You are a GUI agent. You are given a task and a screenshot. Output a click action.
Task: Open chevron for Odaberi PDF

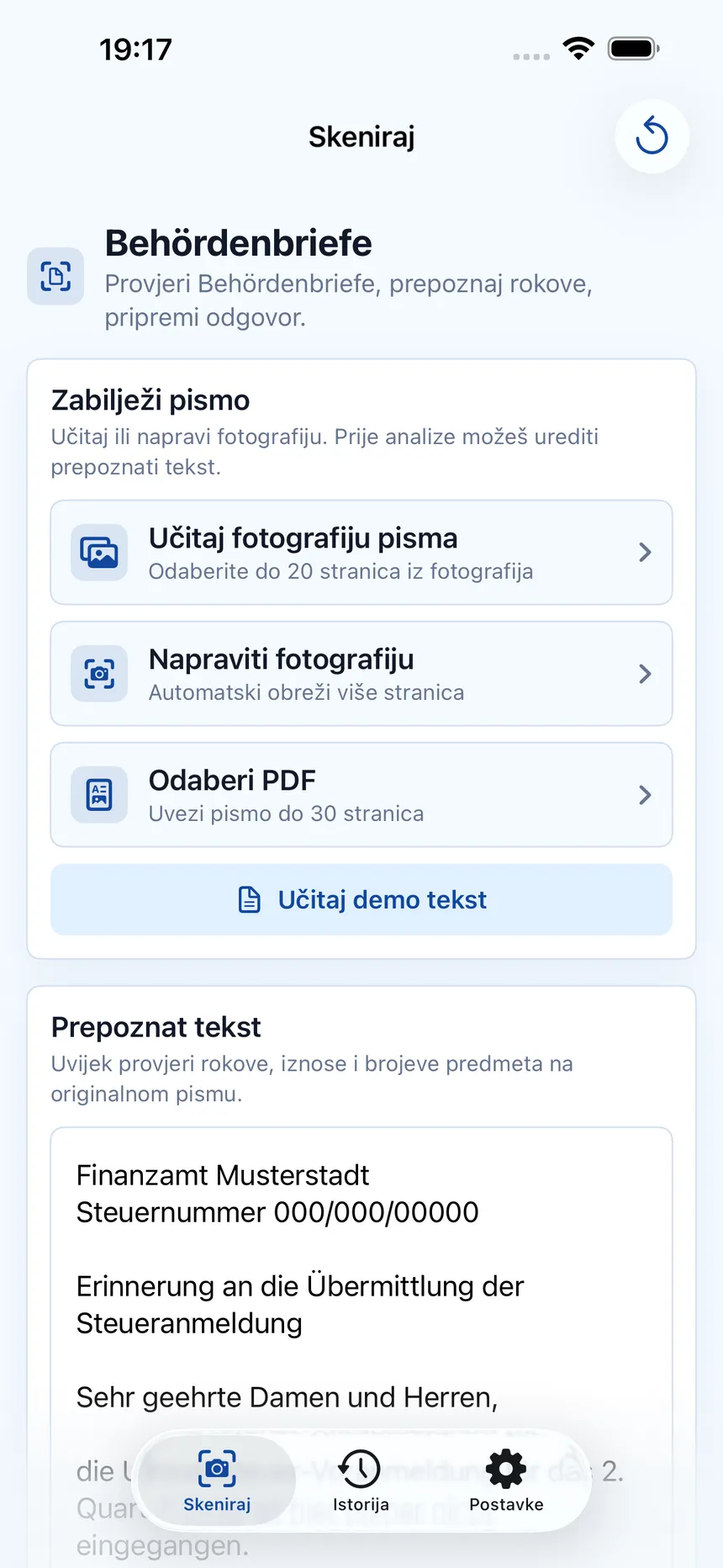point(645,795)
